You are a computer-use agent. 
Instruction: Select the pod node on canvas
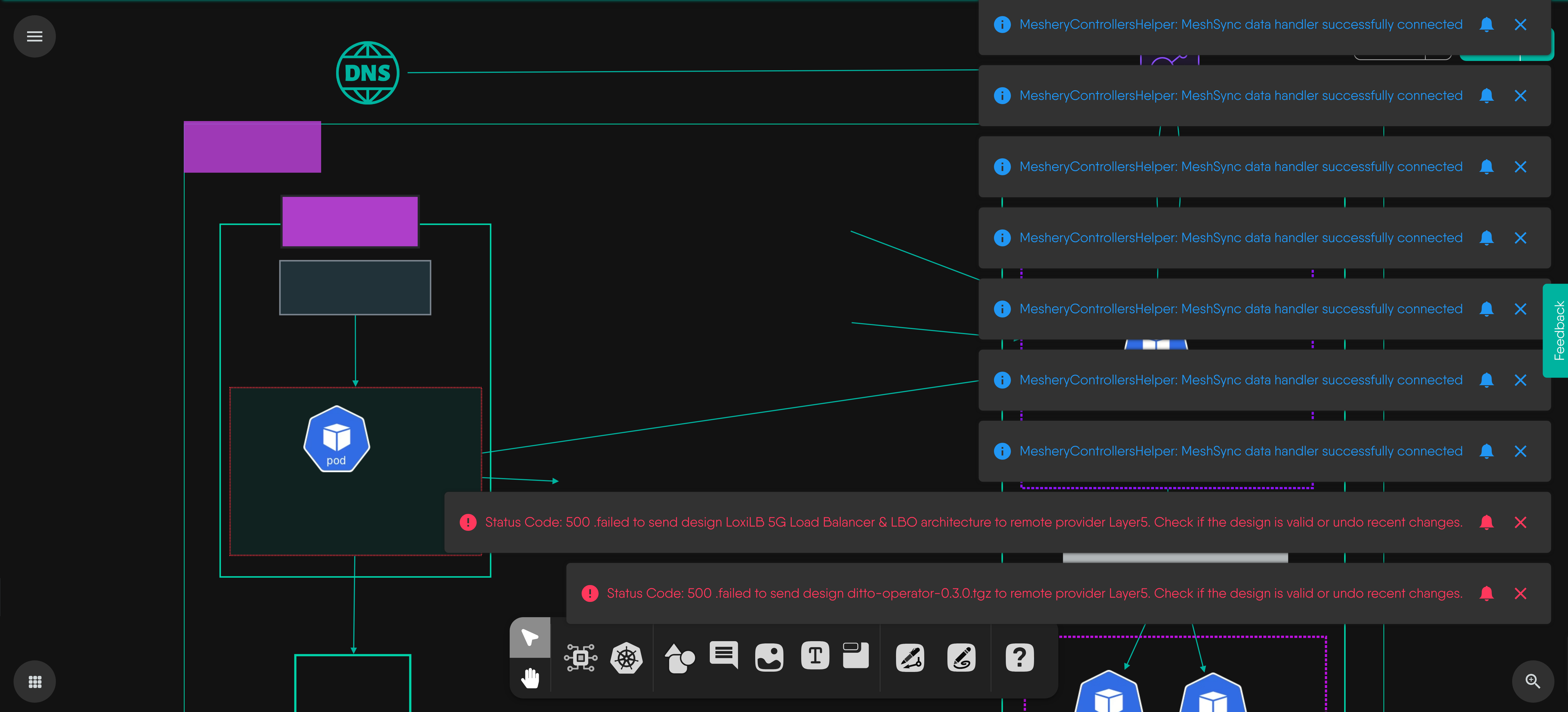click(337, 439)
